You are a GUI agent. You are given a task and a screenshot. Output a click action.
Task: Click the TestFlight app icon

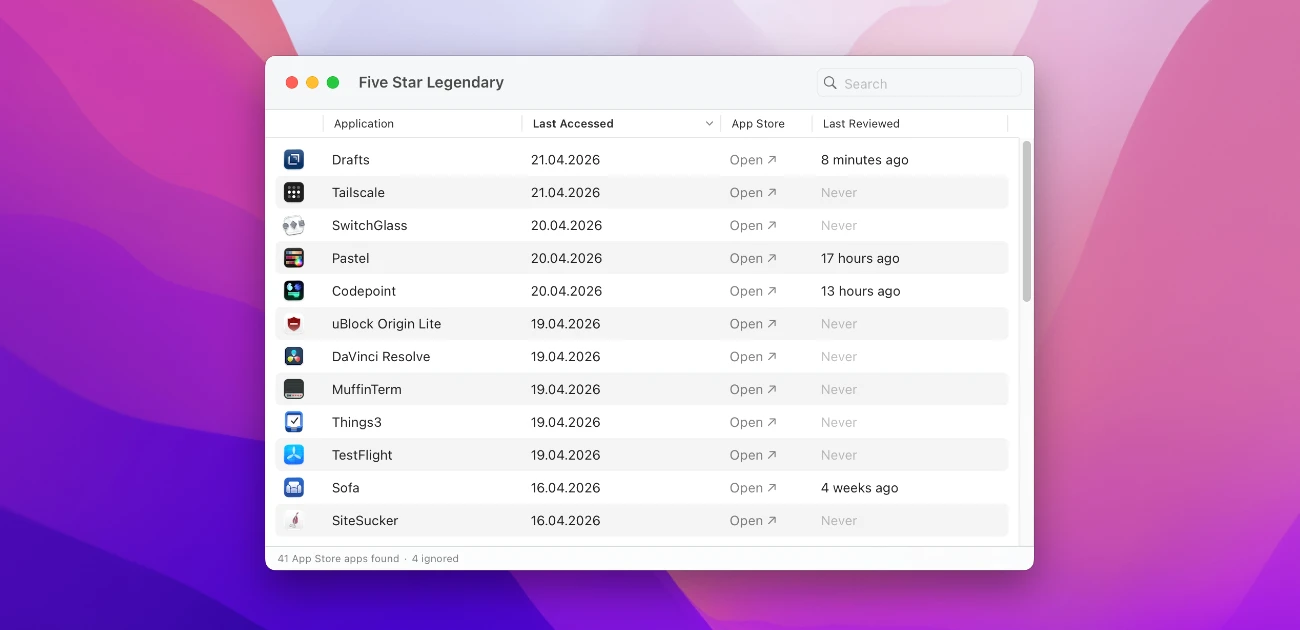293,455
